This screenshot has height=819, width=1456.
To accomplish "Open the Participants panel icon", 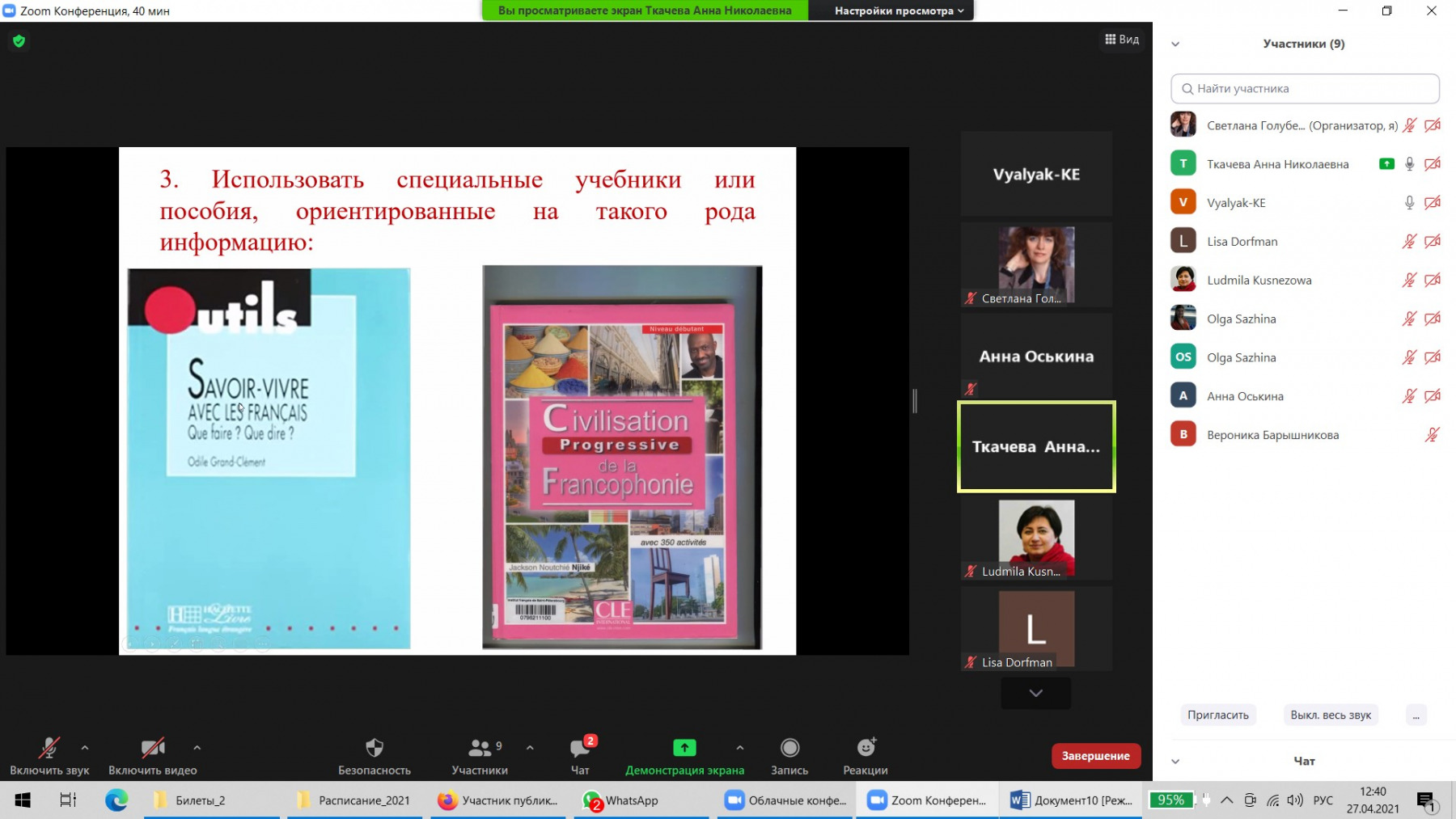I will click(480, 748).
